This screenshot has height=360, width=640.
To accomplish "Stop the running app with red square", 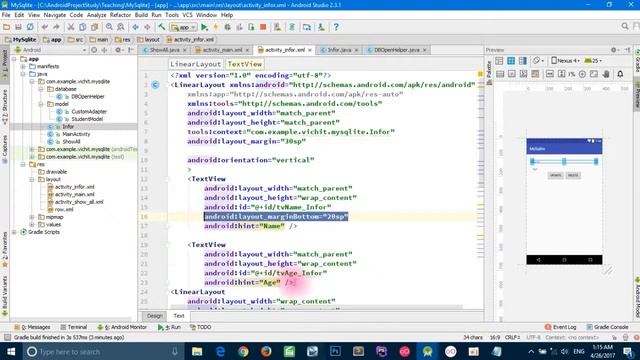I will pyautogui.click(x=263, y=27).
